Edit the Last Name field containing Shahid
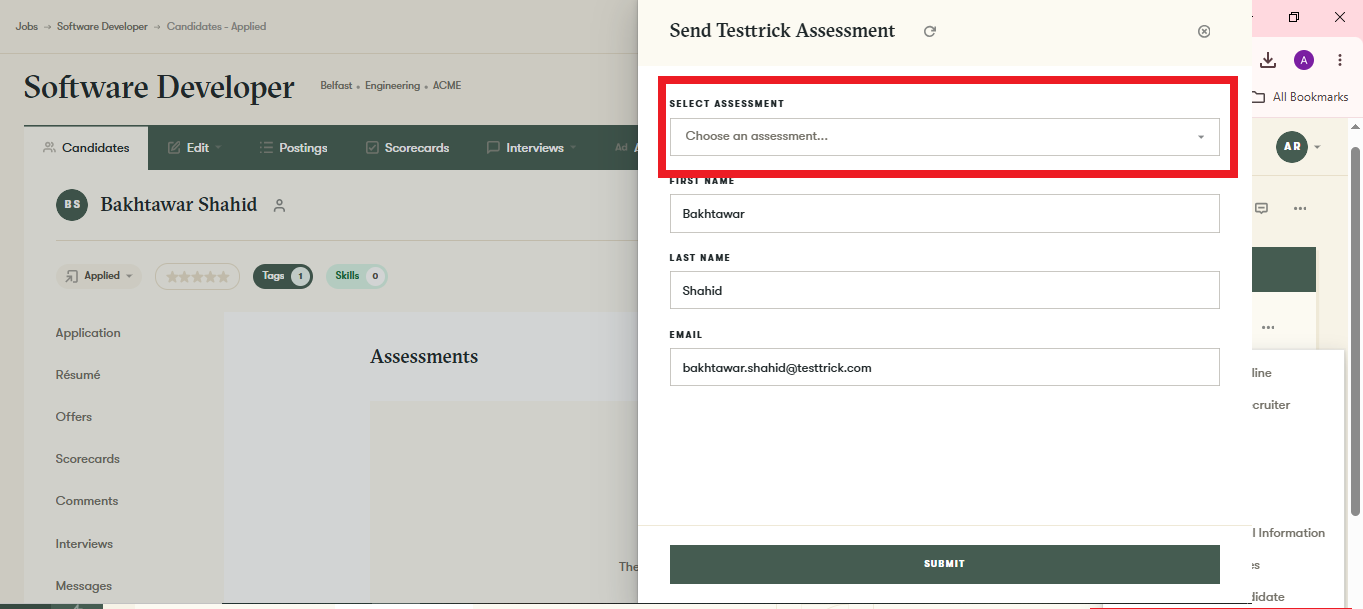This screenshot has height=609, width=1363. (x=944, y=290)
